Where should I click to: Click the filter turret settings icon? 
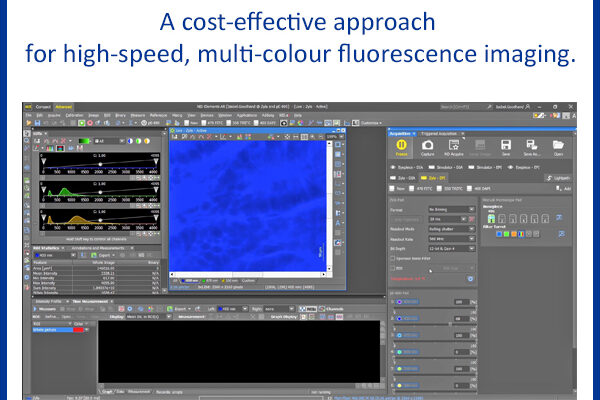click(x=561, y=233)
